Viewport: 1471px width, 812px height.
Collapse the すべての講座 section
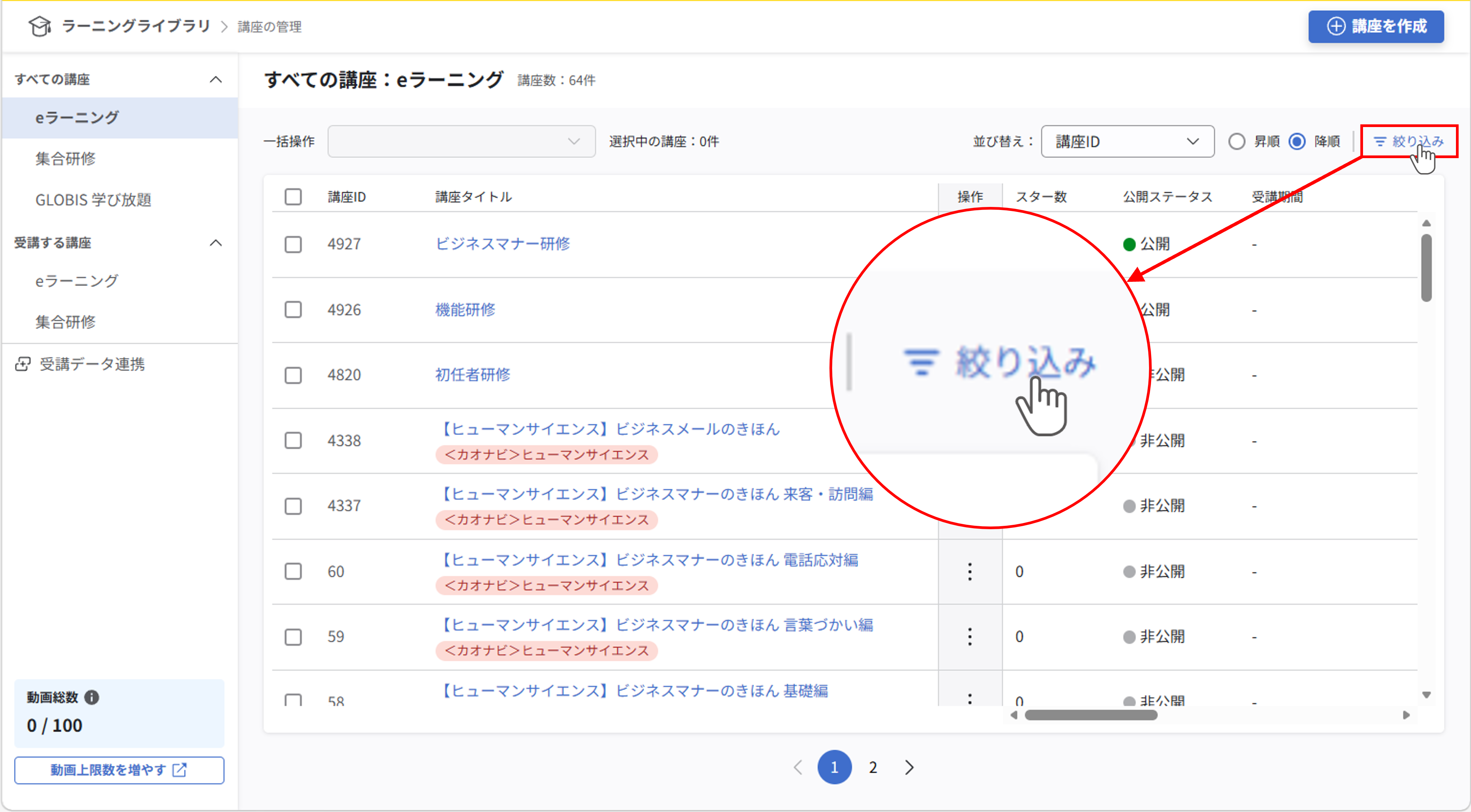click(x=215, y=79)
